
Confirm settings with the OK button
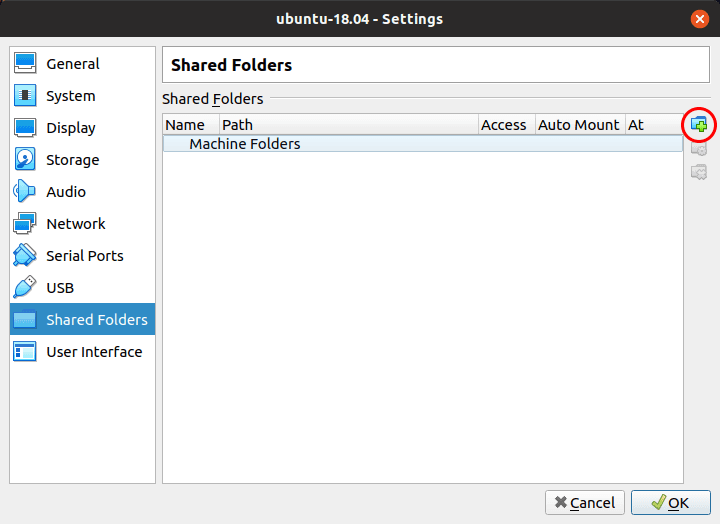(x=670, y=502)
